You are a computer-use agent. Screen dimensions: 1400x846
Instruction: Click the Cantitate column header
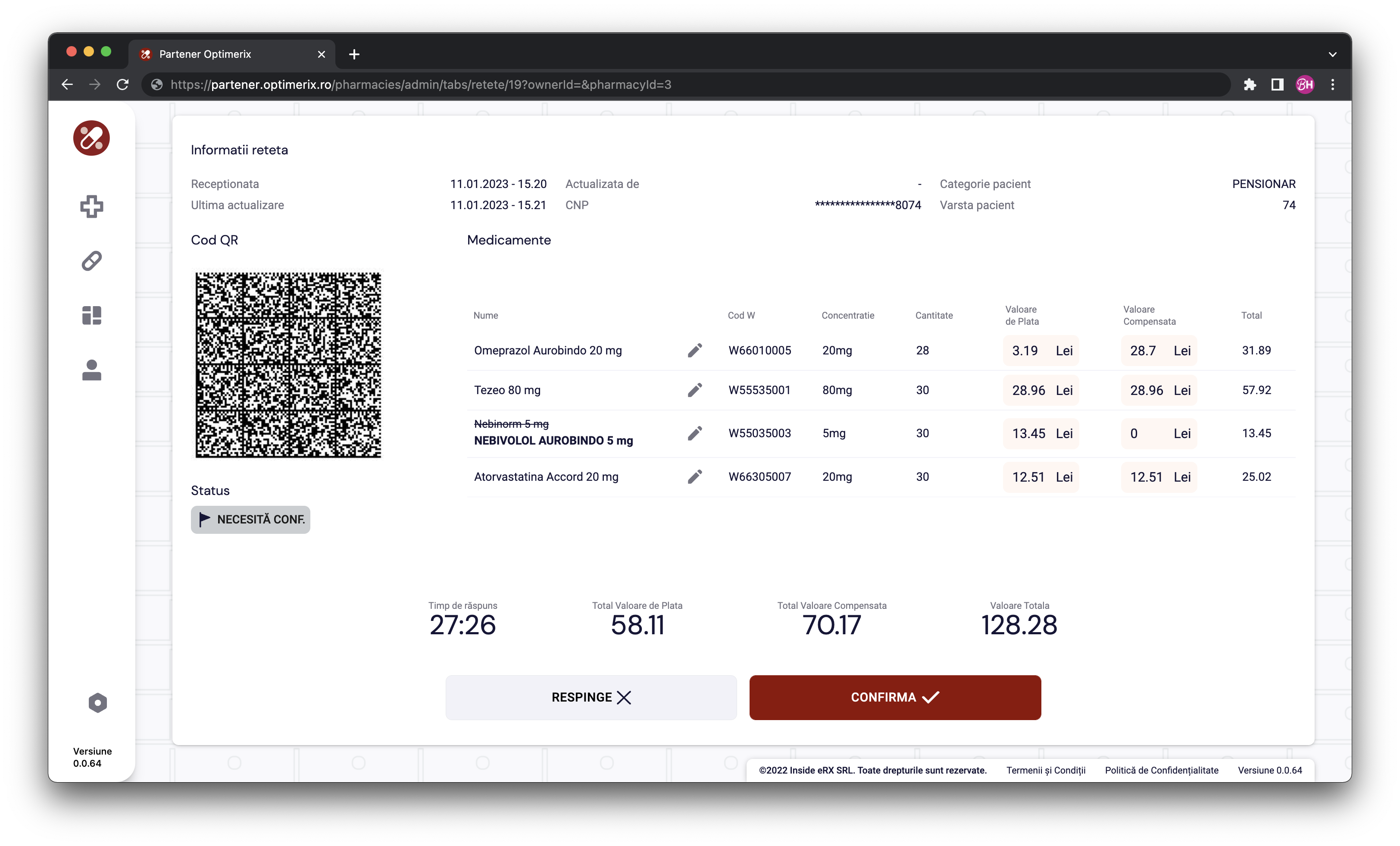(x=934, y=315)
